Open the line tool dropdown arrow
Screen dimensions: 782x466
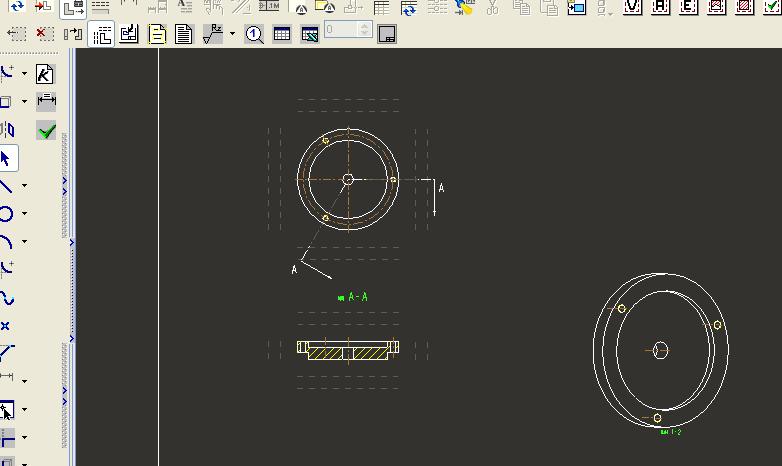click(x=24, y=186)
